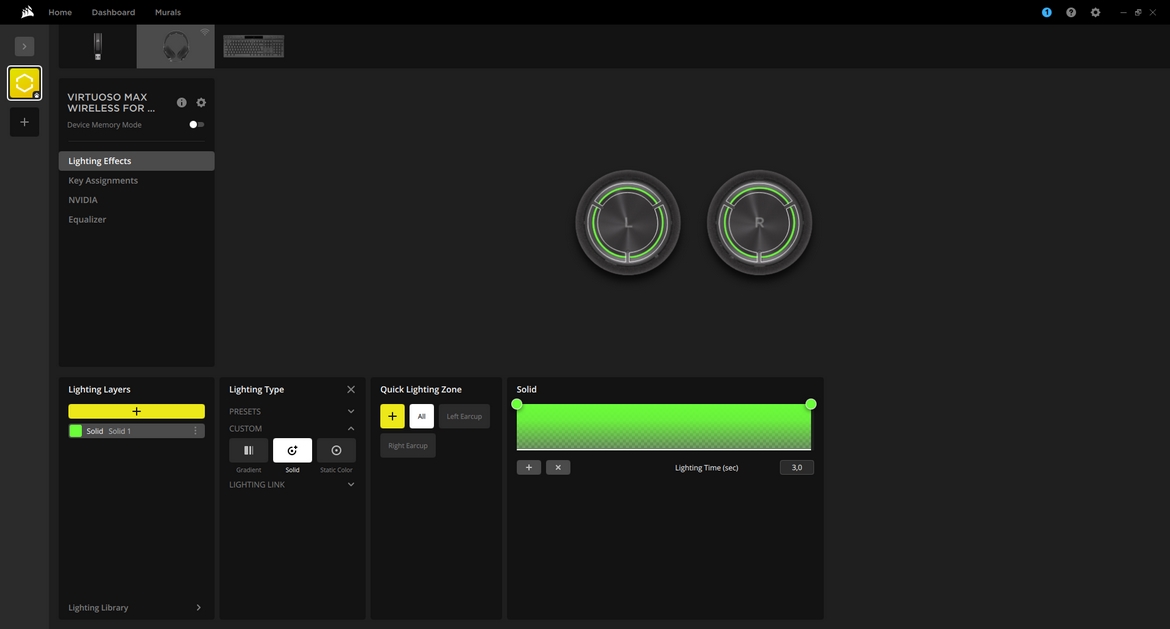Expand the PRESETS section
Viewport: 1170px width, 629px height.
click(292, 411)
